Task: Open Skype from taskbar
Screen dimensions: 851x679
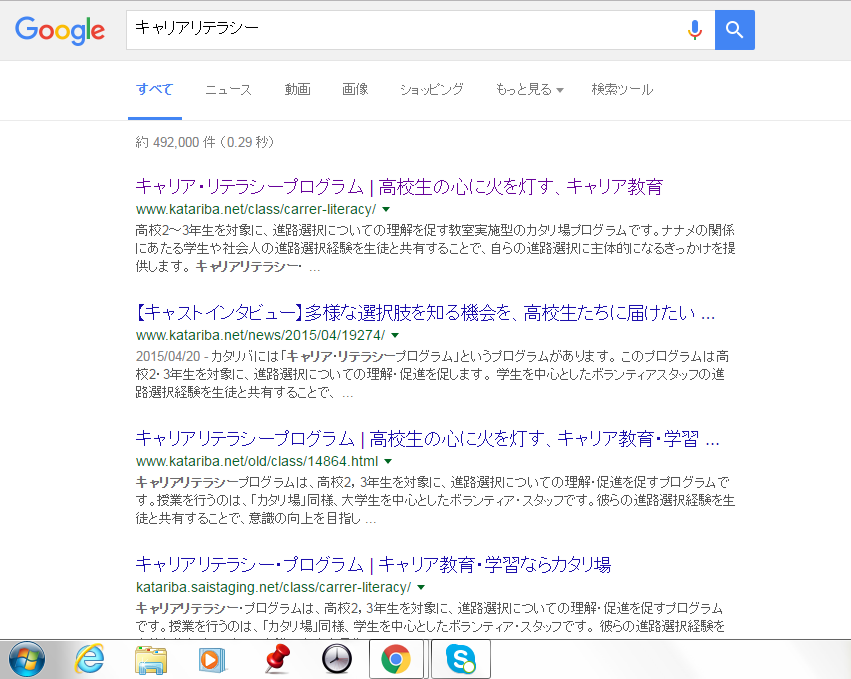Action: click(461, 659)
